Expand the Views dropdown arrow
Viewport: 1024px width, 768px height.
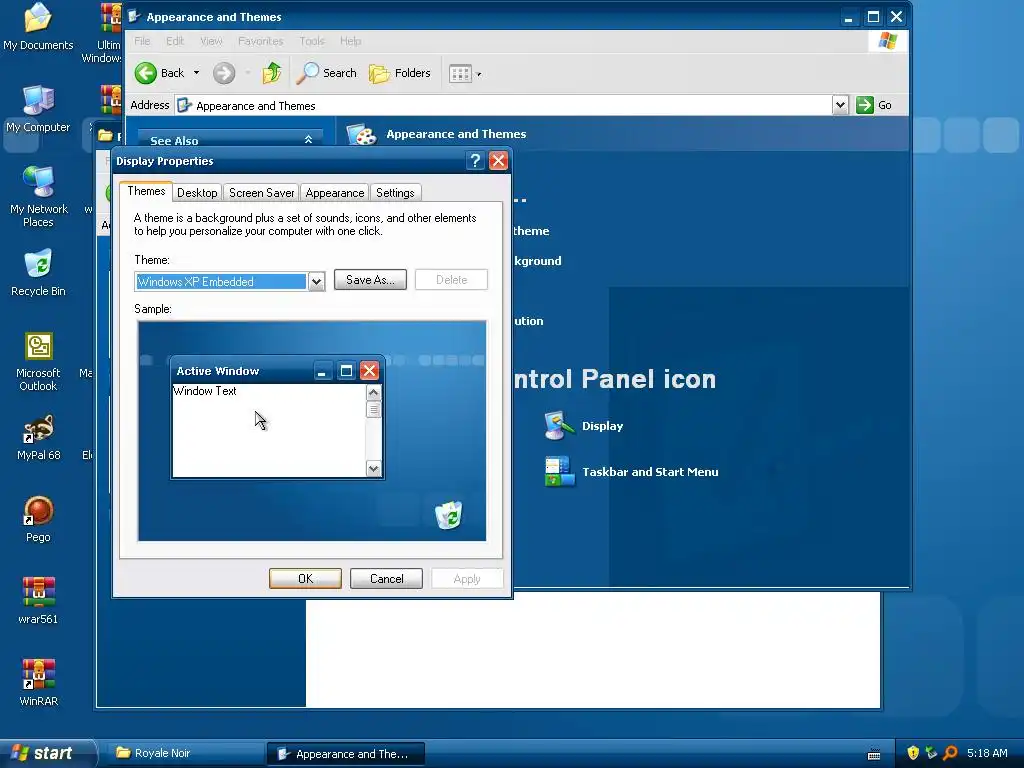[x=479, y=74]
